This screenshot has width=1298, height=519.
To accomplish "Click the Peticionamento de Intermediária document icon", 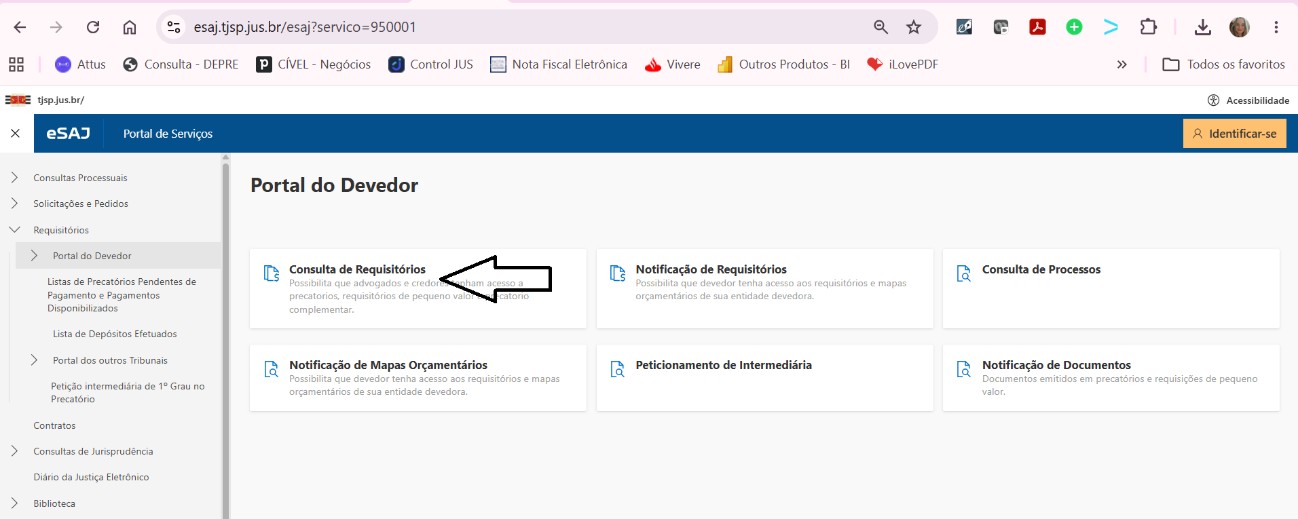I will (x=617, y=369).
